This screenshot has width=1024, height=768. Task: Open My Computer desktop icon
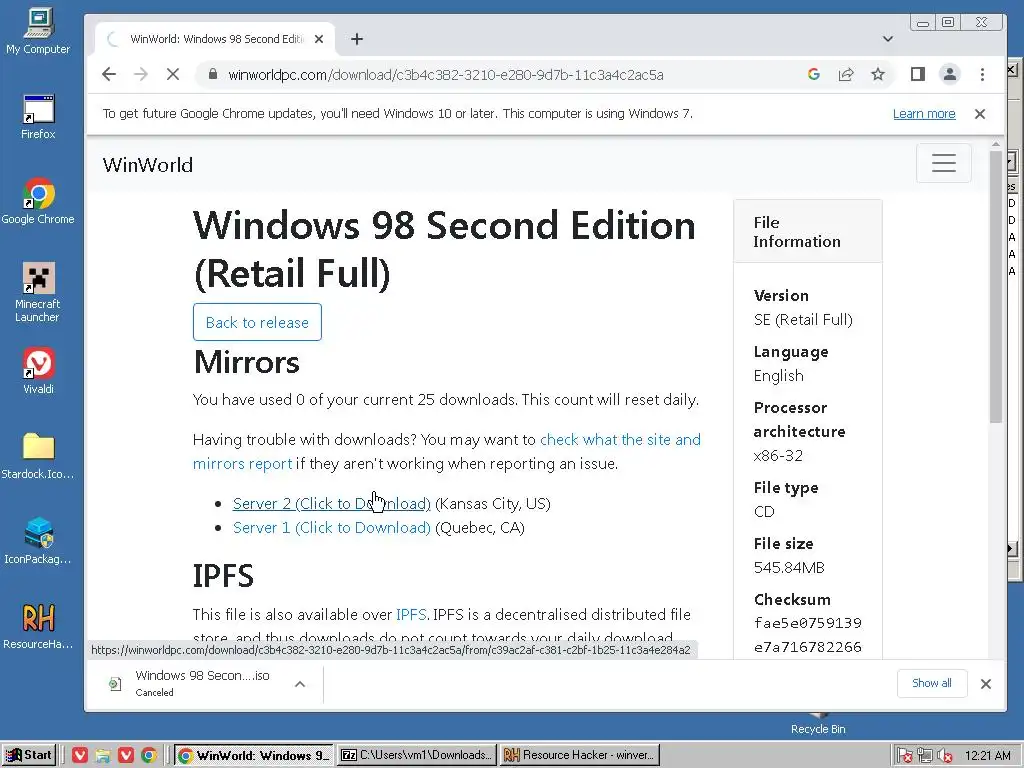[38, 31]
